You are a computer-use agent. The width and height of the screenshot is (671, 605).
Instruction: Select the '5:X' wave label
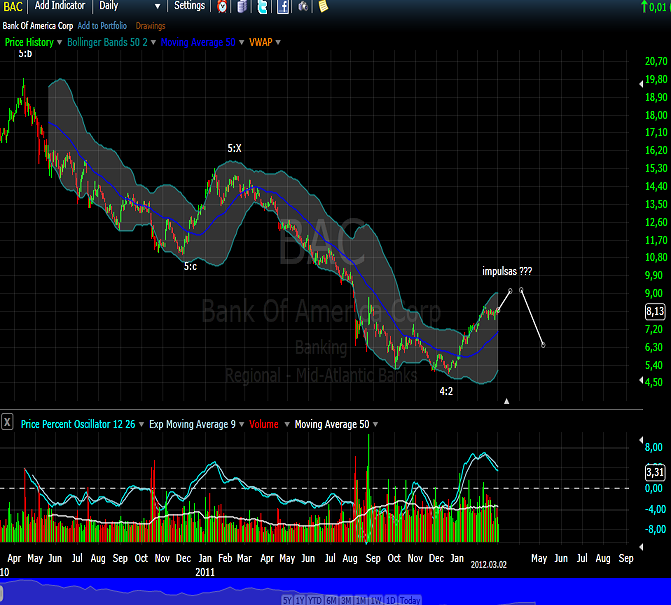click(235, 148)
